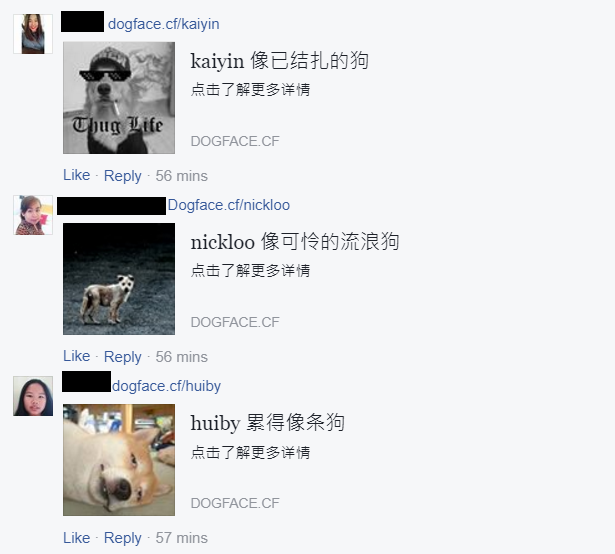Like the nickloo comment
The width and height of the screenshot is (615, 554).
coord(76,356)
